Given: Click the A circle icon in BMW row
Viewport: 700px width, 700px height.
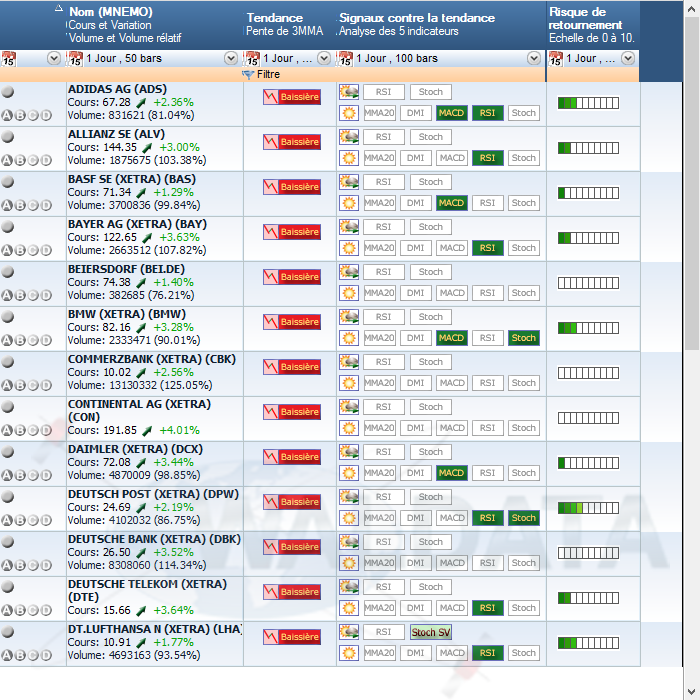Looking at the screenshot, I should (7, 340).
